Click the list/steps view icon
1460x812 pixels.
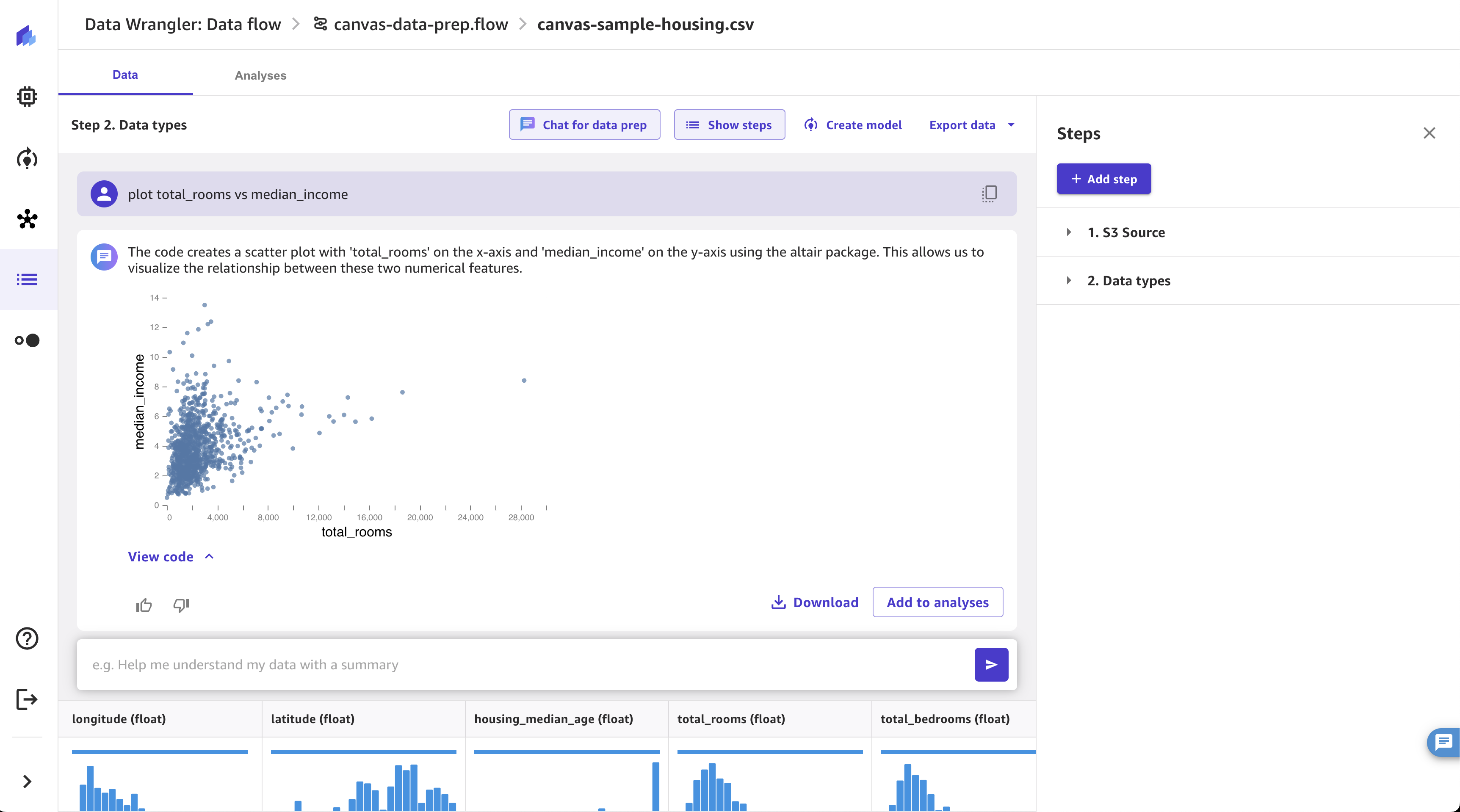[x=28, y=279]
